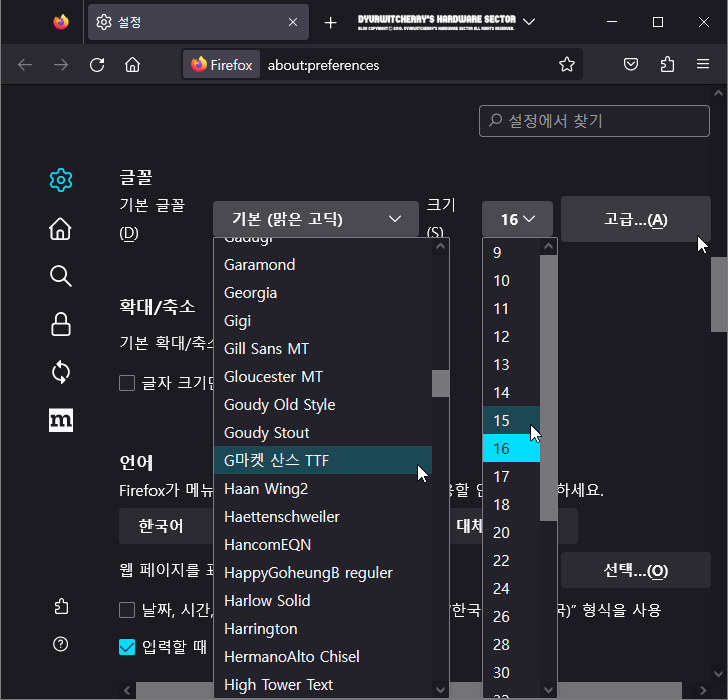
Task: Choose Goudy Stout in font list
Action: [323, 432]
